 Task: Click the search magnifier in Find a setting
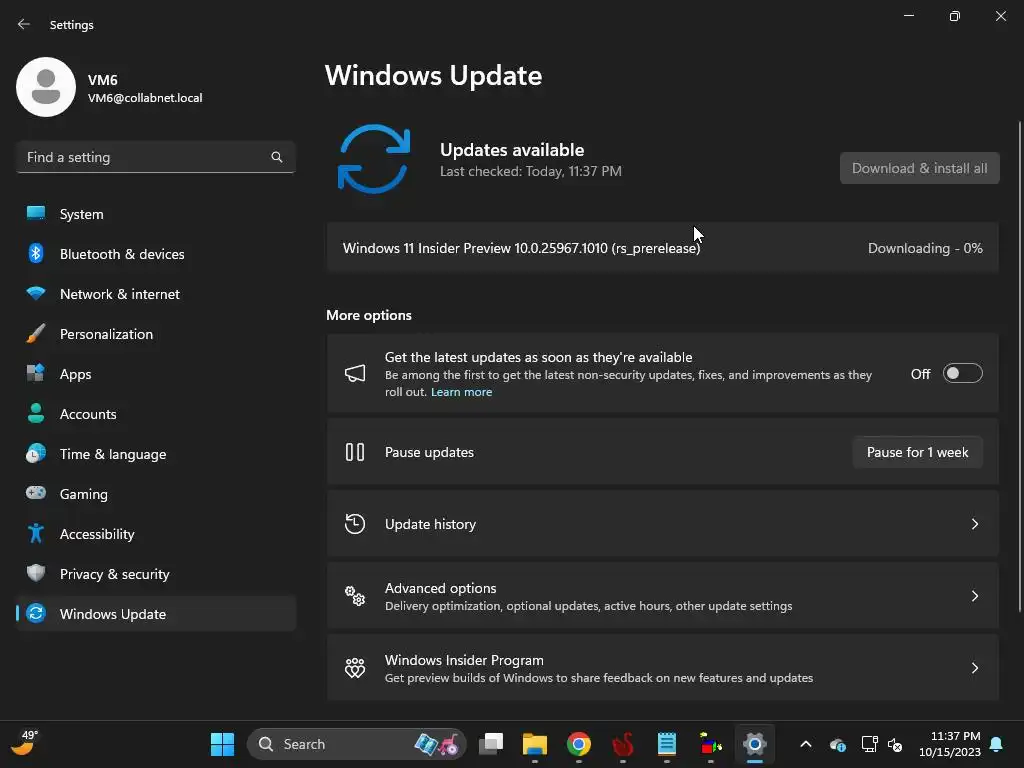(x=277, y=157)
